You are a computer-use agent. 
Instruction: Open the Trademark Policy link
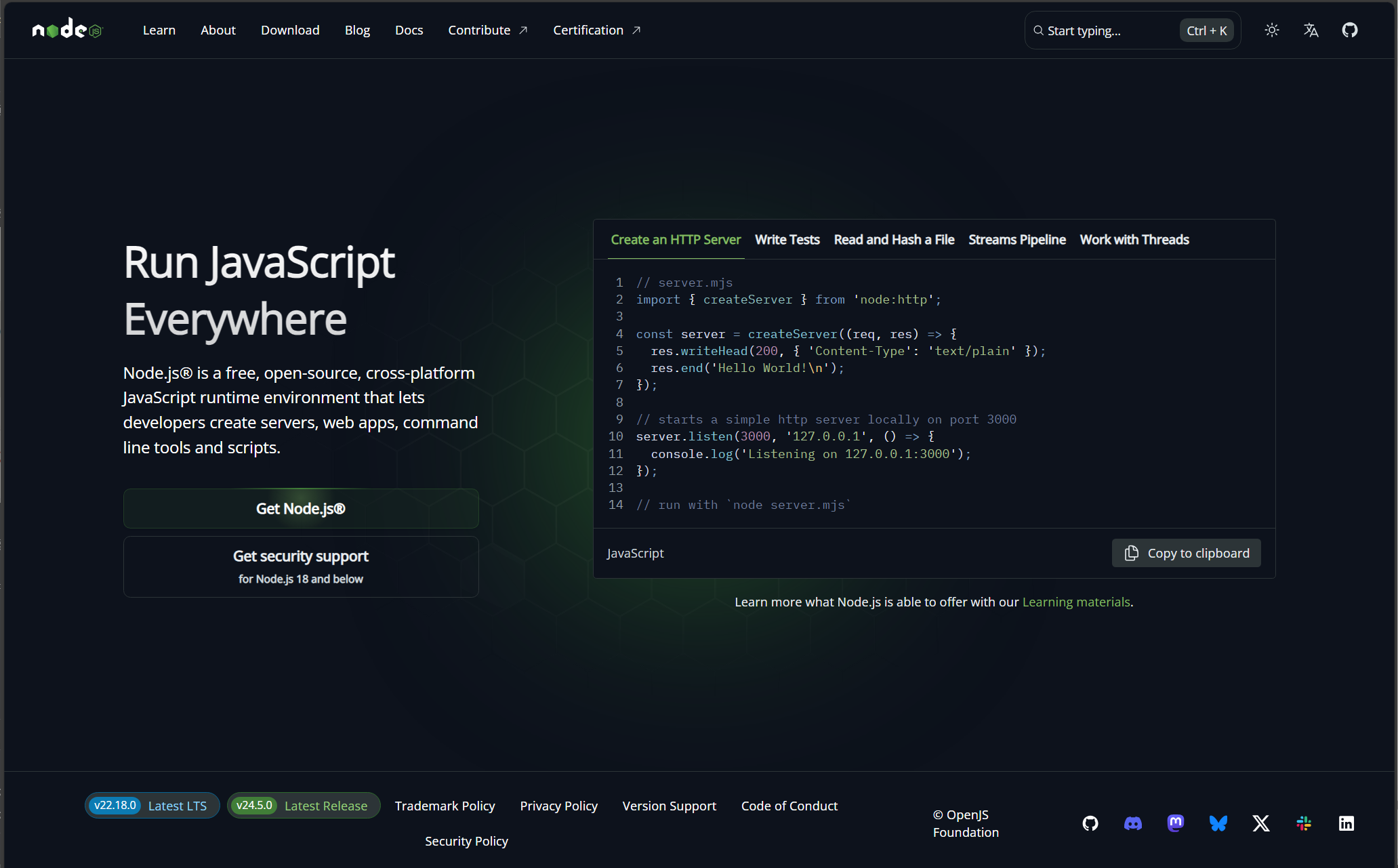click(x=445, y=806)
